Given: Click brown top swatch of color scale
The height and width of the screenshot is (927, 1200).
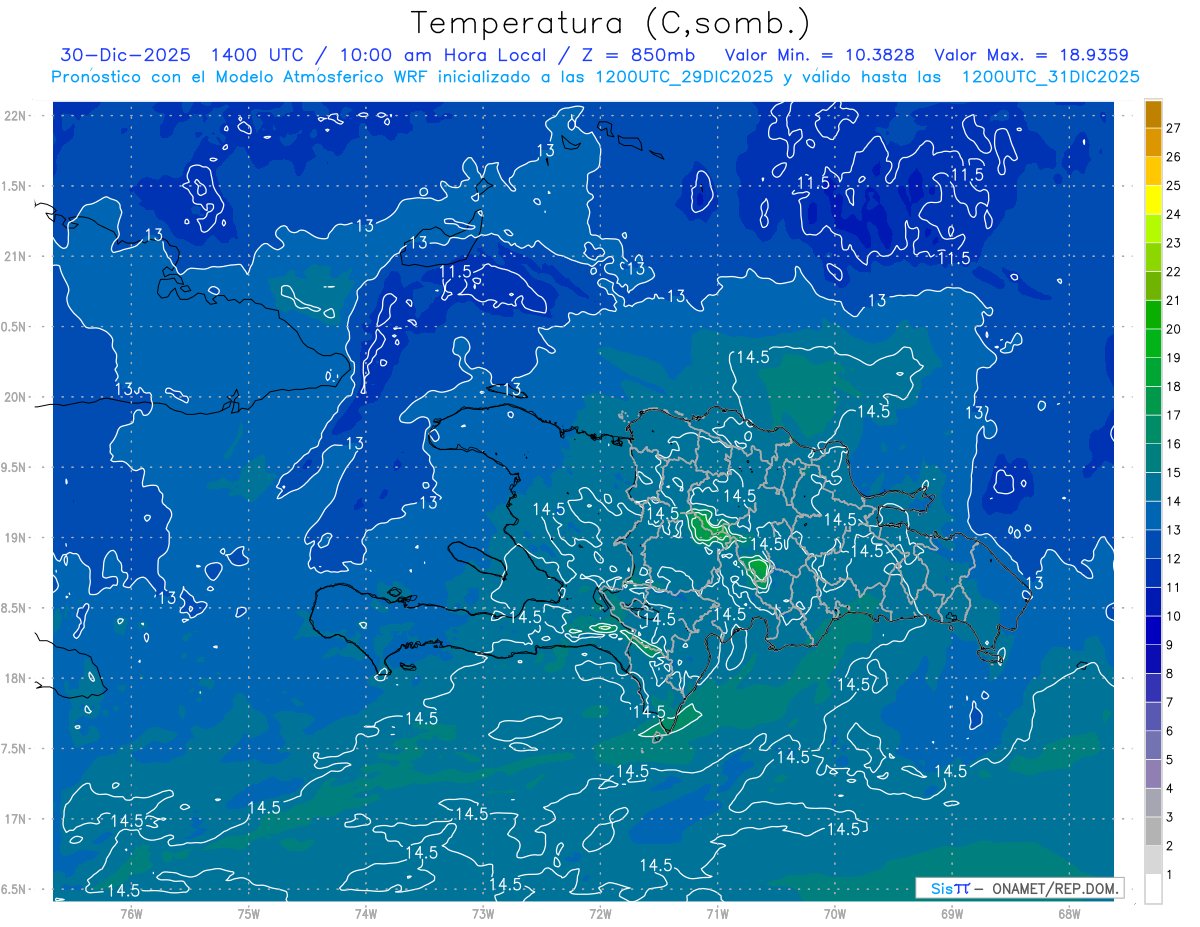Looking at the screenshot, I should (x=1153, y=114).
